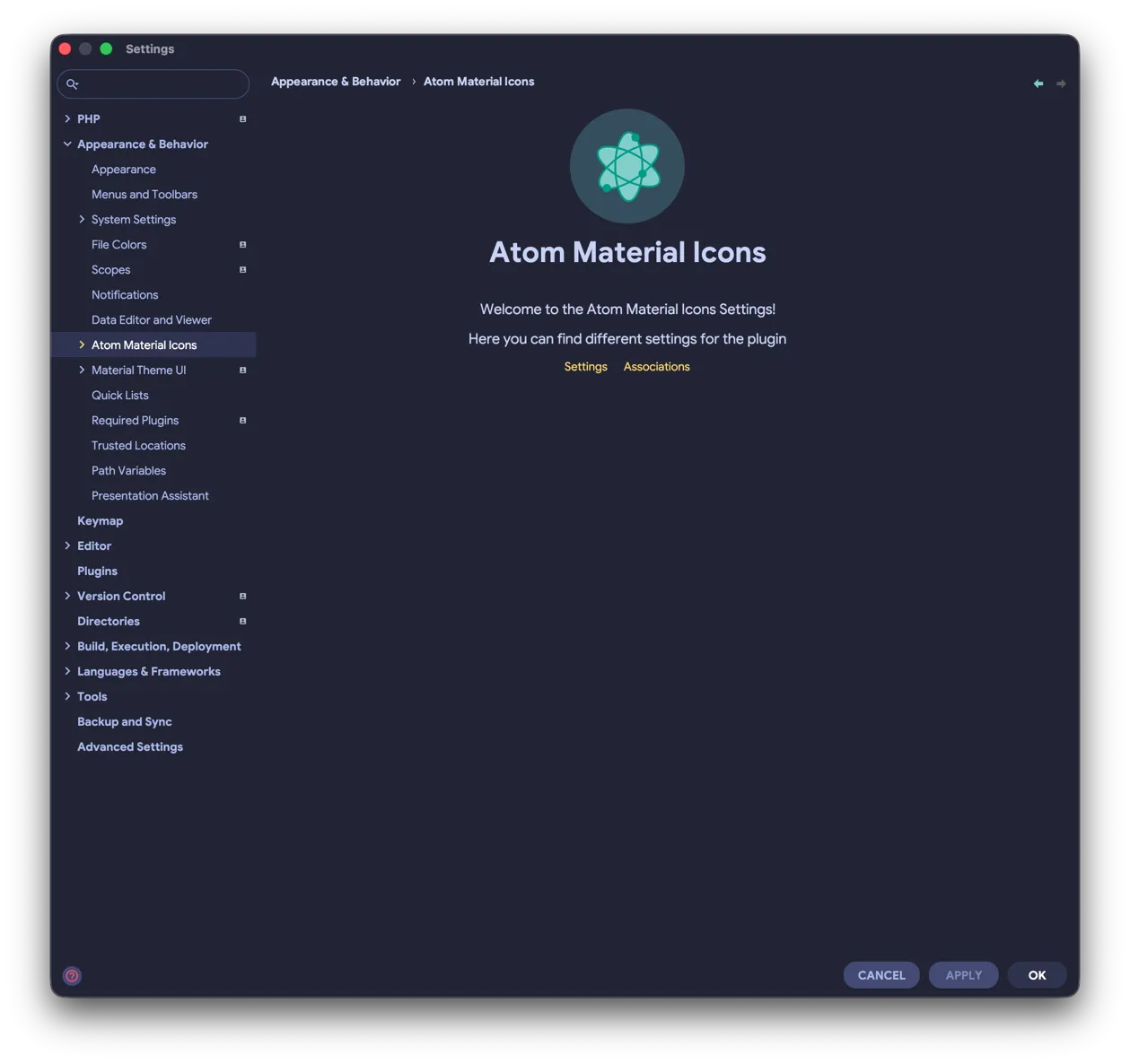The image size is (1130, 1064).
Task: Open Presentation Assistant
Action: (150, 495)
